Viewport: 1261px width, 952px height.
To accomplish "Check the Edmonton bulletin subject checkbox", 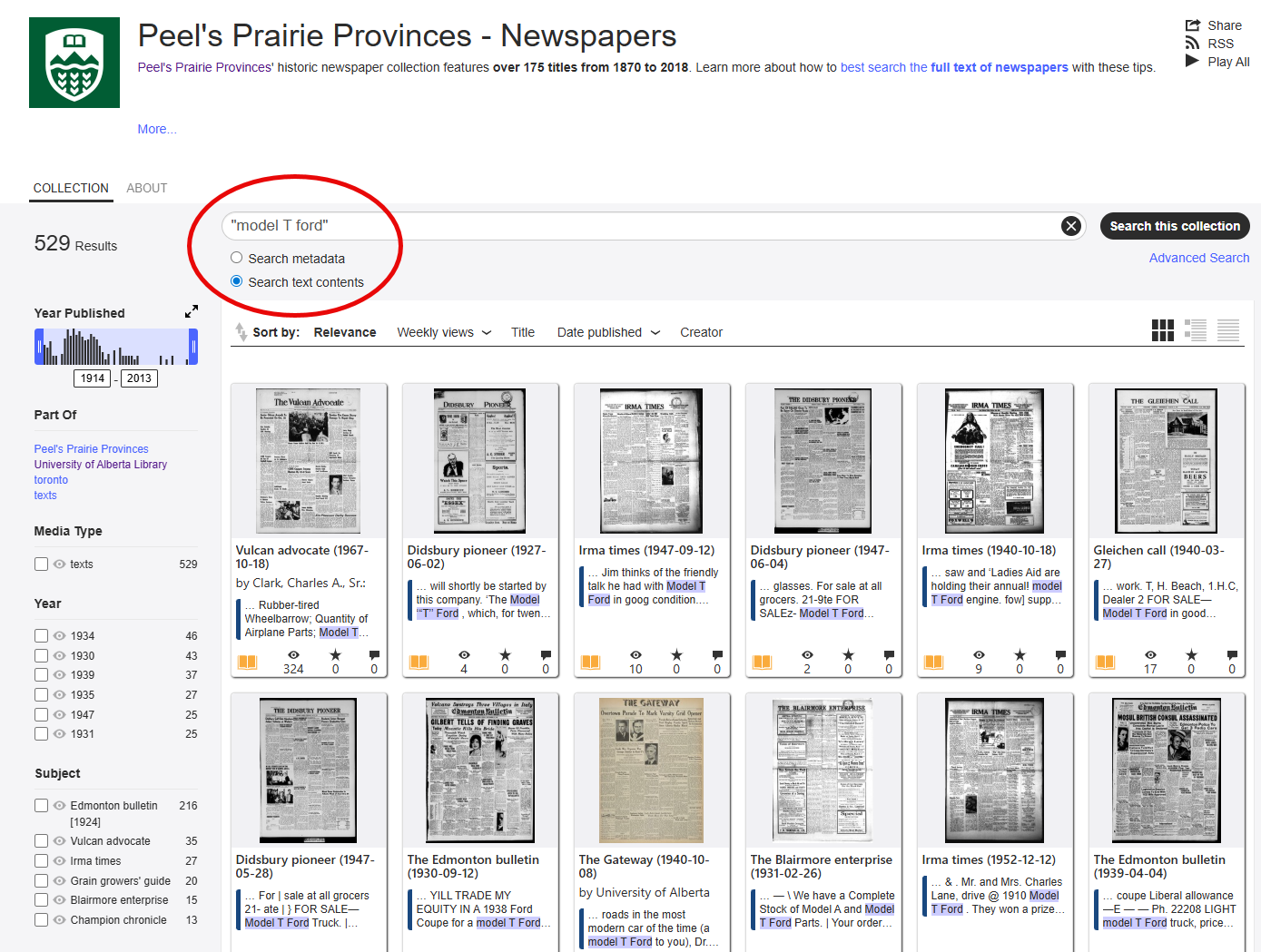I will [41, 805].
